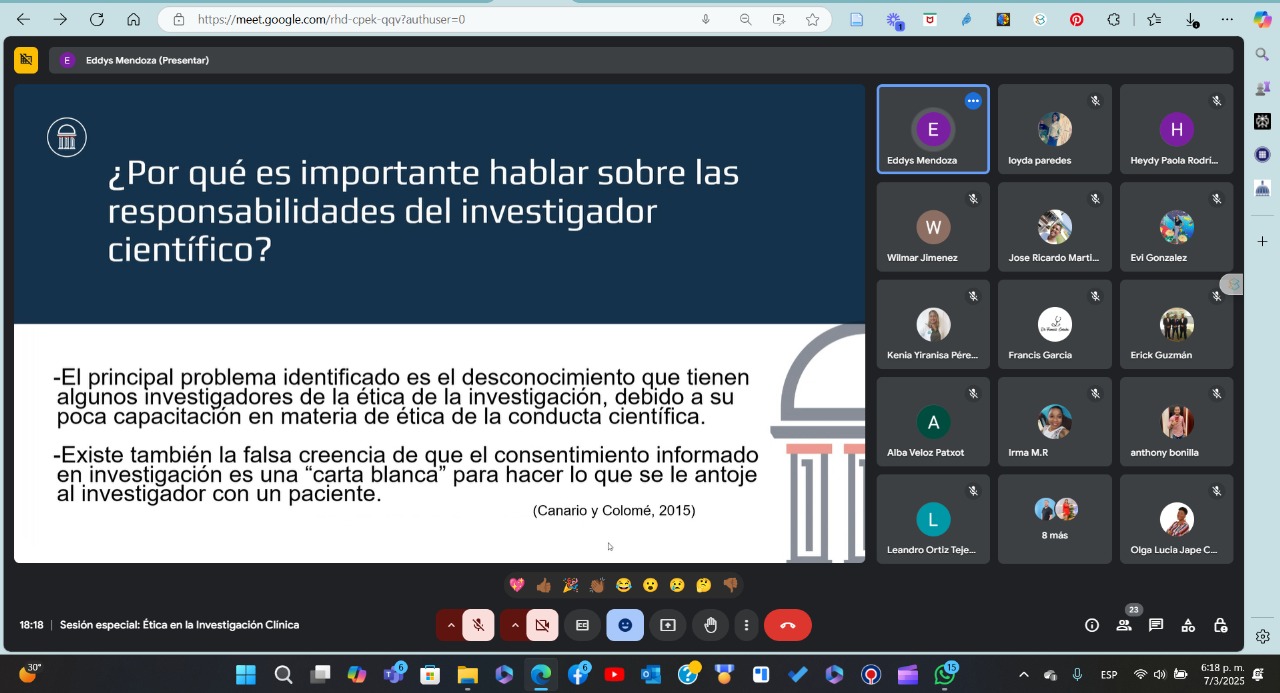
Task: Expand the audio settings arrow
Action: (450, 625)
